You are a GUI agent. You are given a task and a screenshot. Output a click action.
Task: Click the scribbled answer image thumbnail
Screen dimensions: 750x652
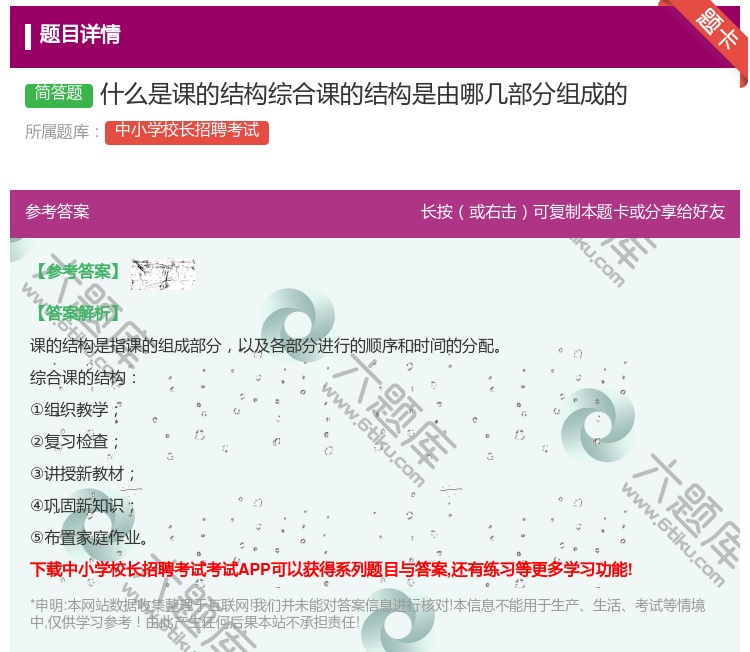click(163, 274)
